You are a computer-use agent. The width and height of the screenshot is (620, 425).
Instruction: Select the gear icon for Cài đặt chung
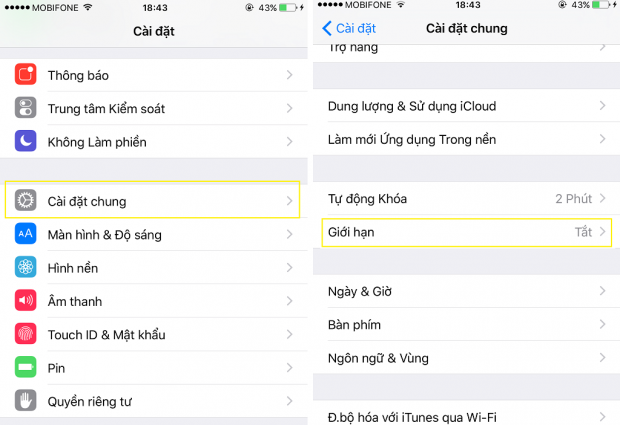[x=25, y=200]
